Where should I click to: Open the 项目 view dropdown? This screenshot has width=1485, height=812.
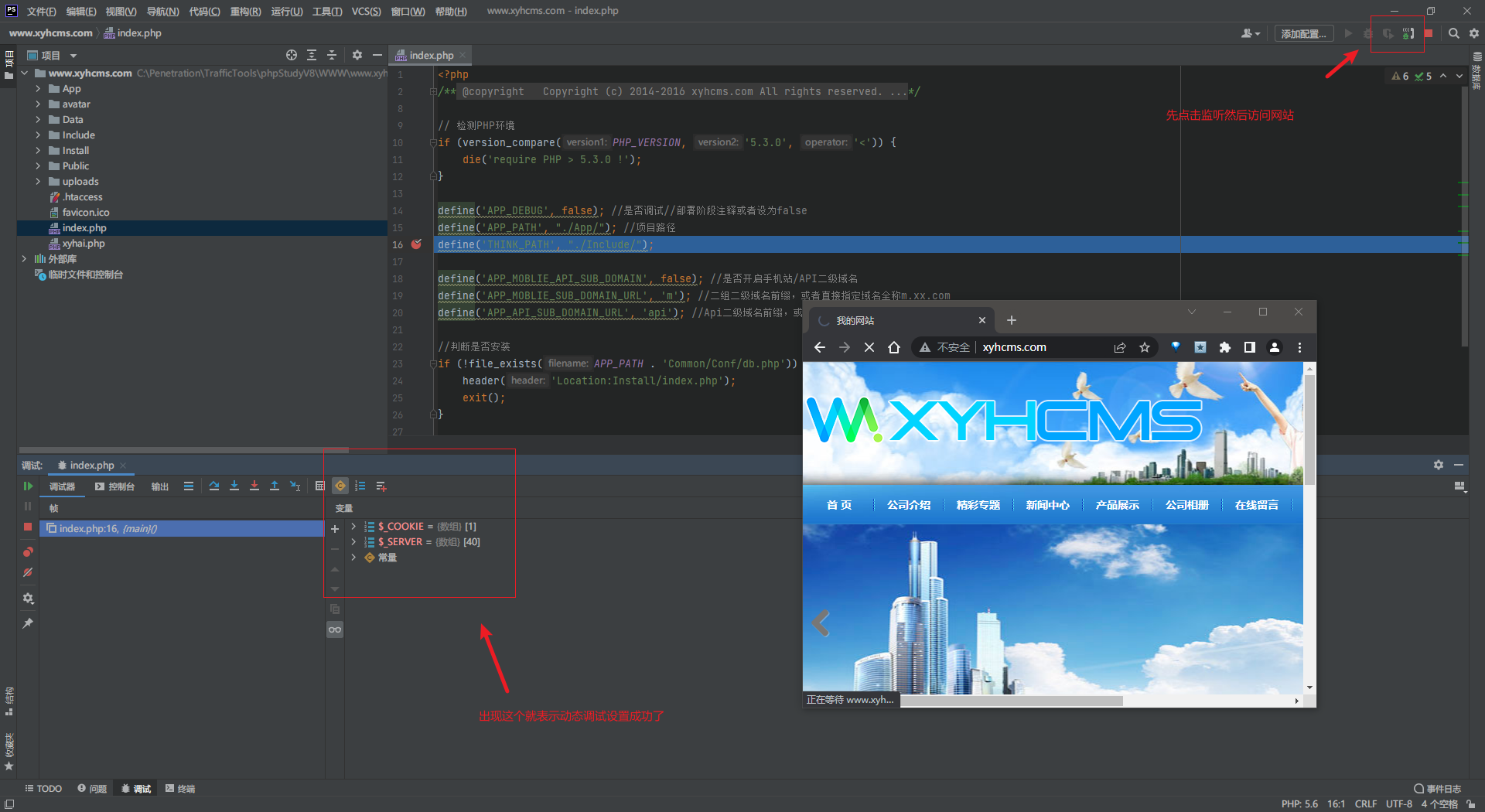(x=73, y=56)
